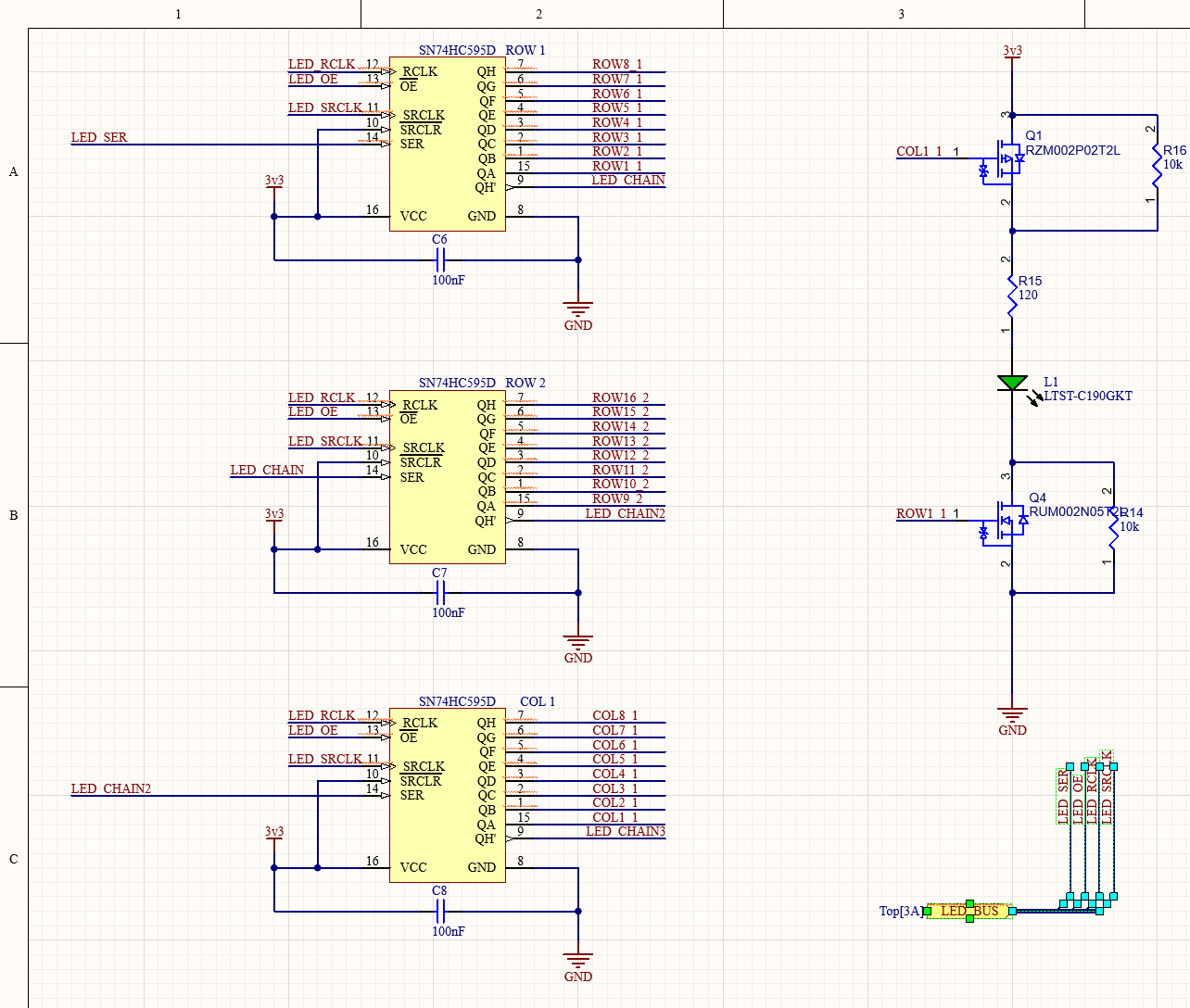
Task: Click the ROW12_2 net label
Action: [621, 455]
